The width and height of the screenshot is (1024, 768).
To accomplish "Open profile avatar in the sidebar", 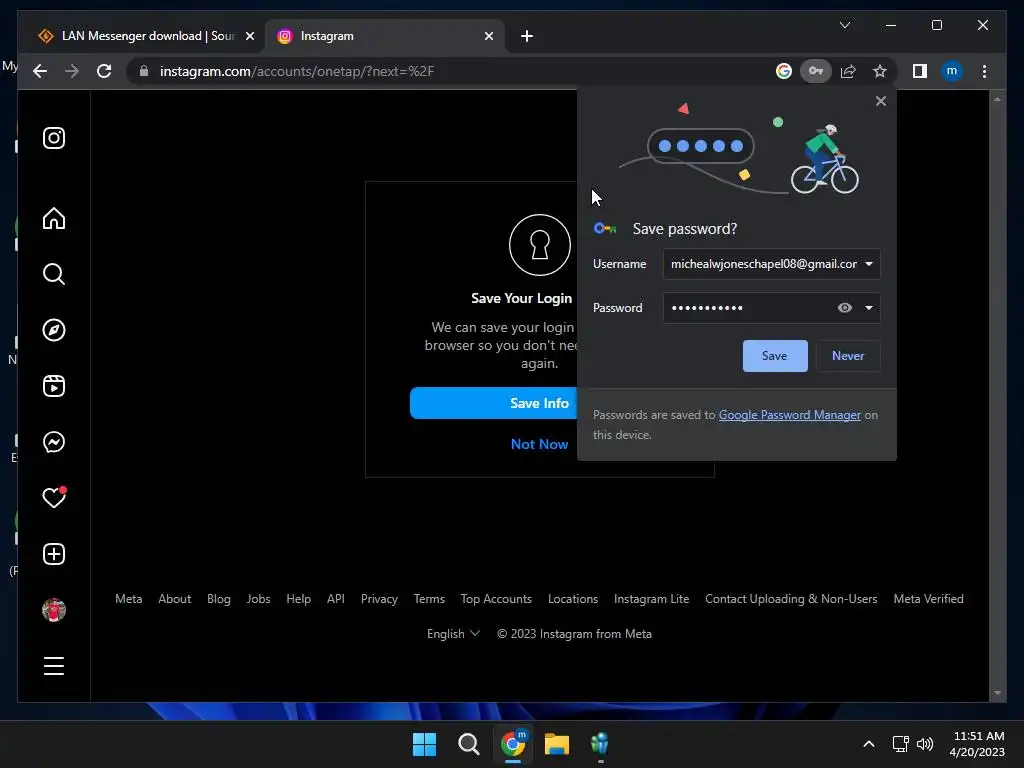I will click(x=54, y=610).
